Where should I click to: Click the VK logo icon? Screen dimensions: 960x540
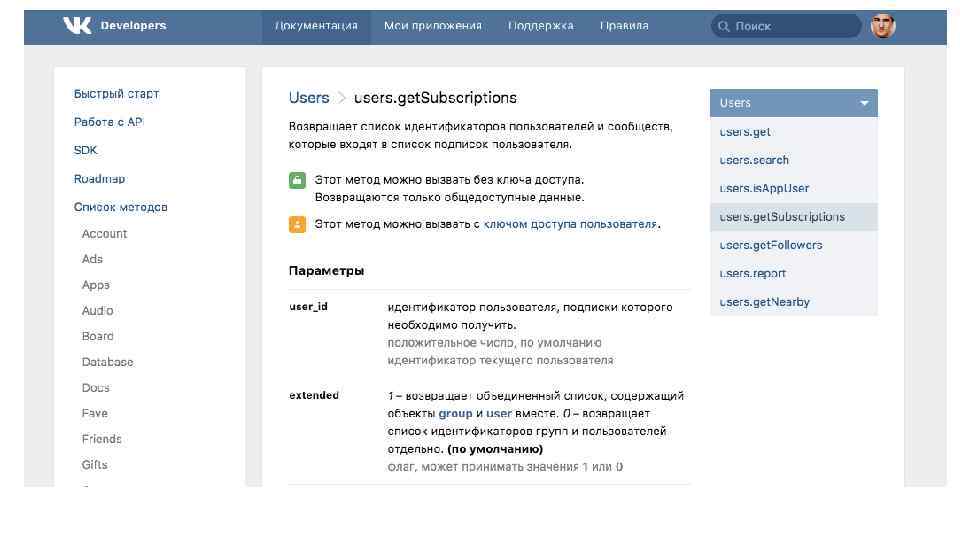coord(77,26)
